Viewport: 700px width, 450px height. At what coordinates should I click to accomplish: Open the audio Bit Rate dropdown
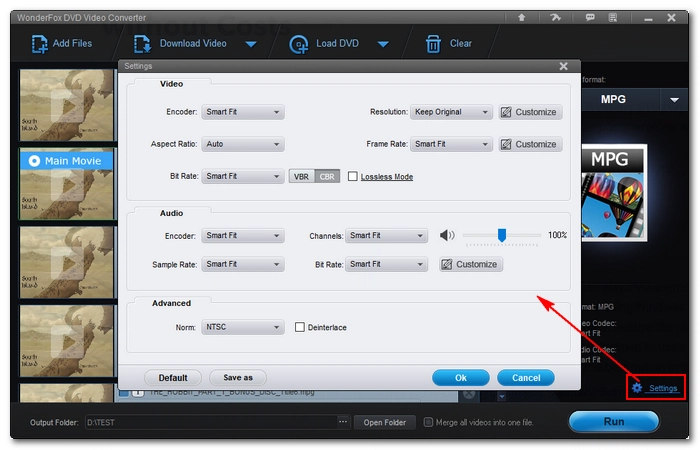(386, 264)
